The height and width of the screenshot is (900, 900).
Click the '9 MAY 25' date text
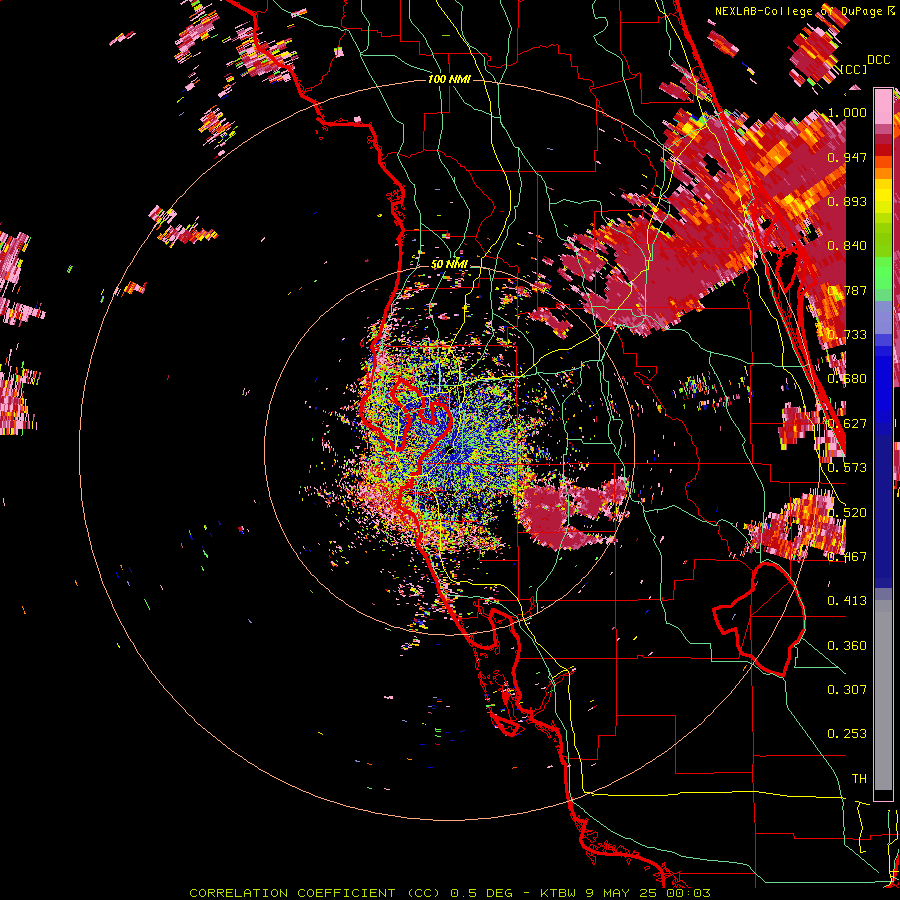pos(621,893)
